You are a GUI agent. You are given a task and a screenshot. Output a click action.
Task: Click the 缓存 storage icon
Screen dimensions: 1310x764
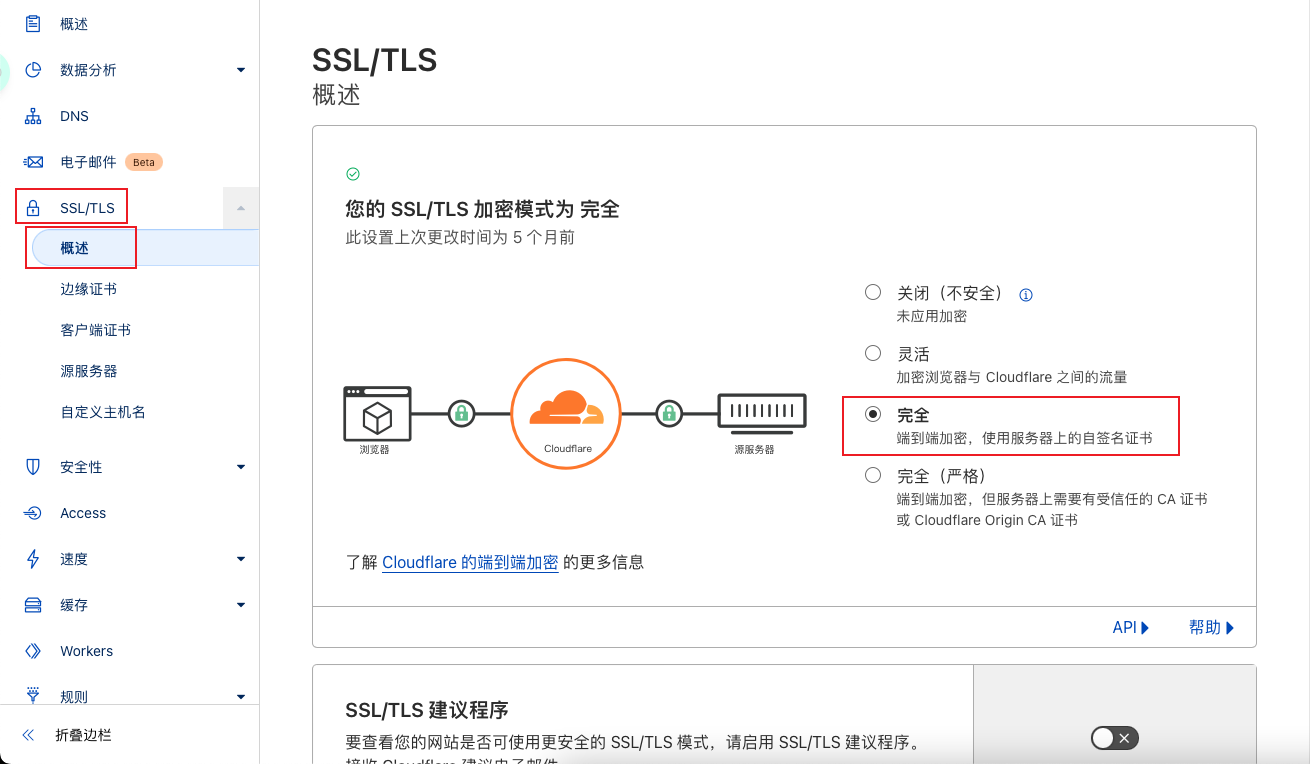click(33, 605)
